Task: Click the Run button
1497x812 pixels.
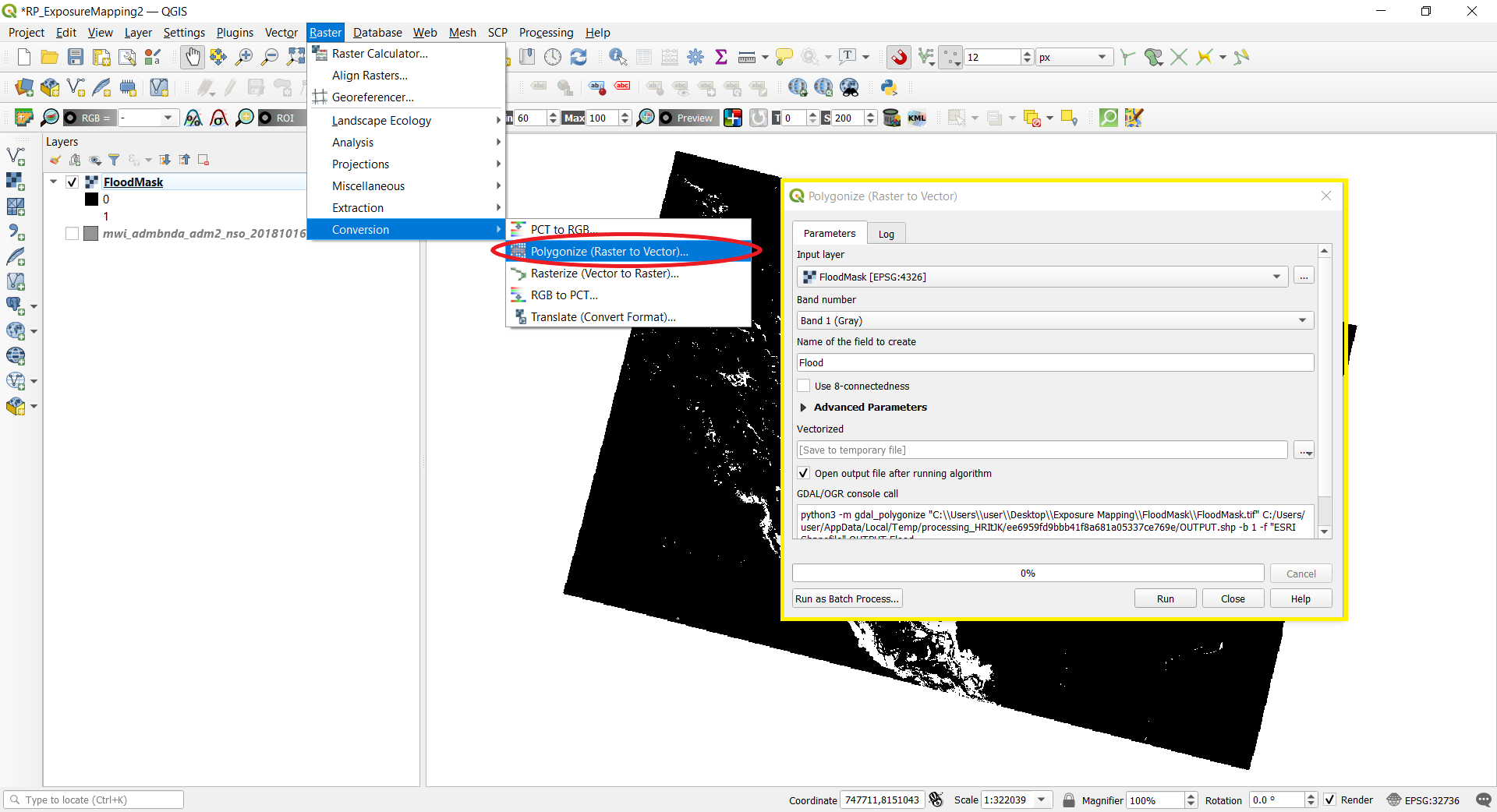Action: [x=1164, y=598]
